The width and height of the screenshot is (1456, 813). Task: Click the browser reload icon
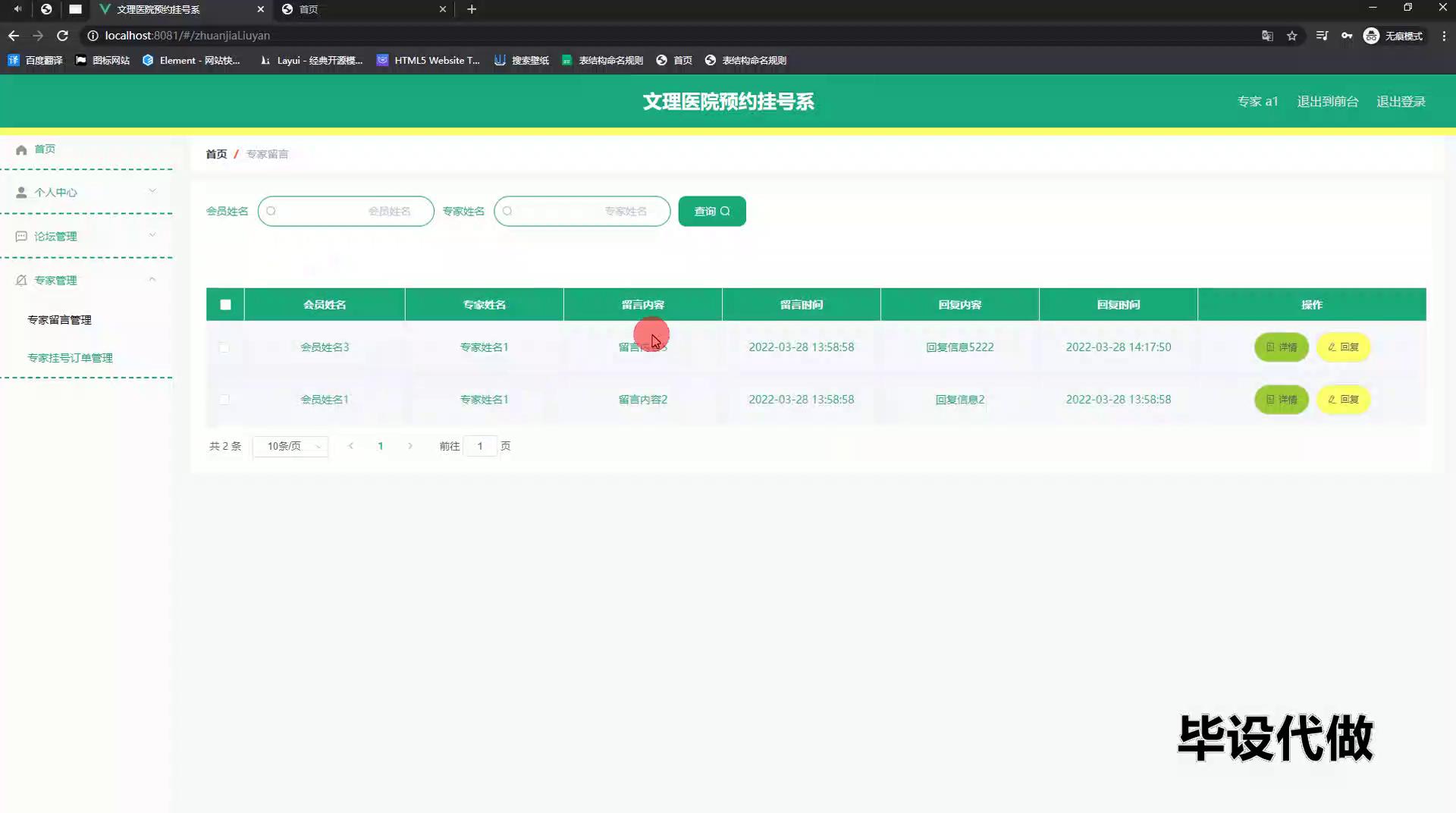[x=63, y=36]
